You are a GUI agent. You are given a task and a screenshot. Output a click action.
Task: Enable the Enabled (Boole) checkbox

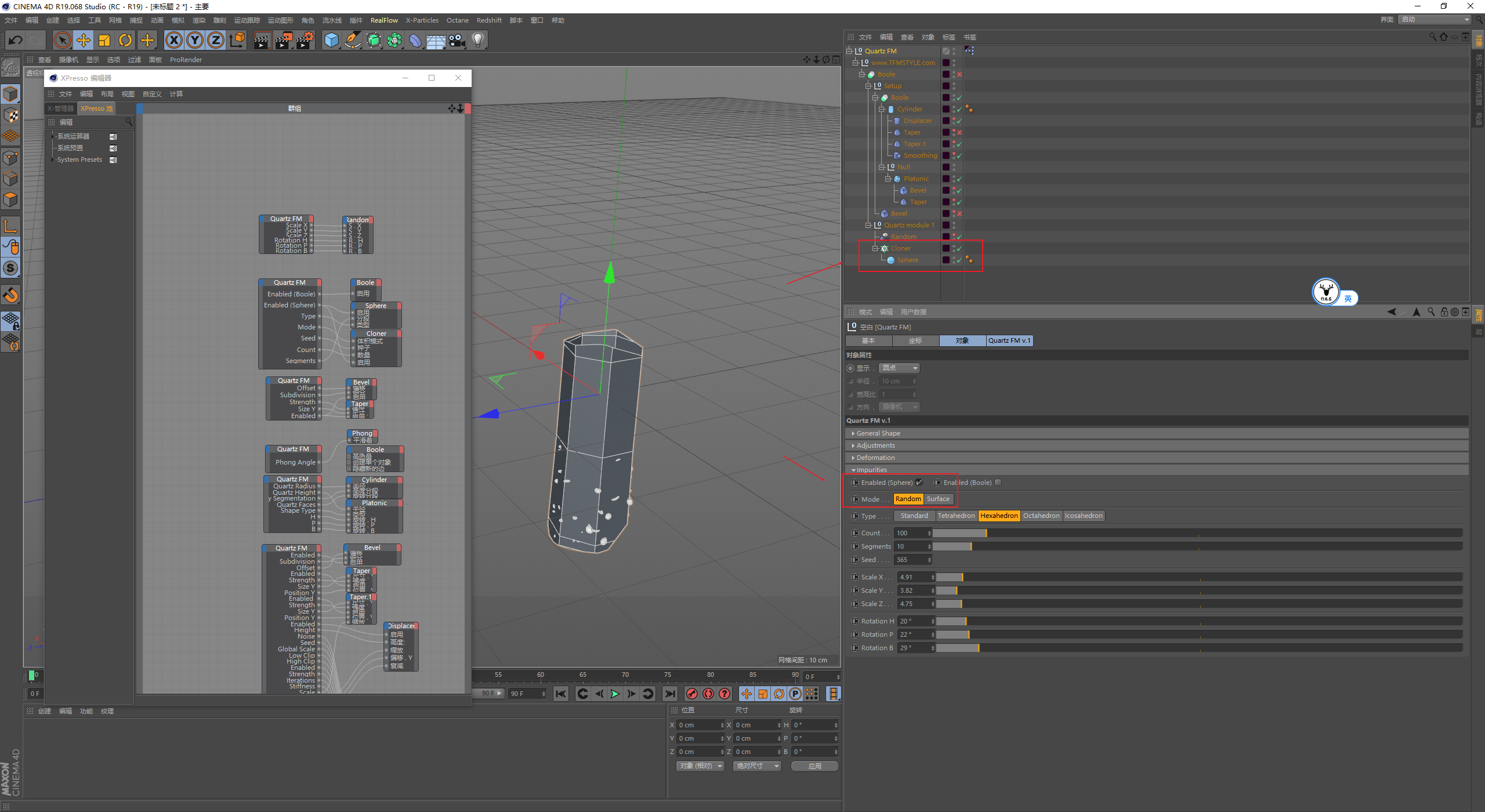[x=998, y=483]
